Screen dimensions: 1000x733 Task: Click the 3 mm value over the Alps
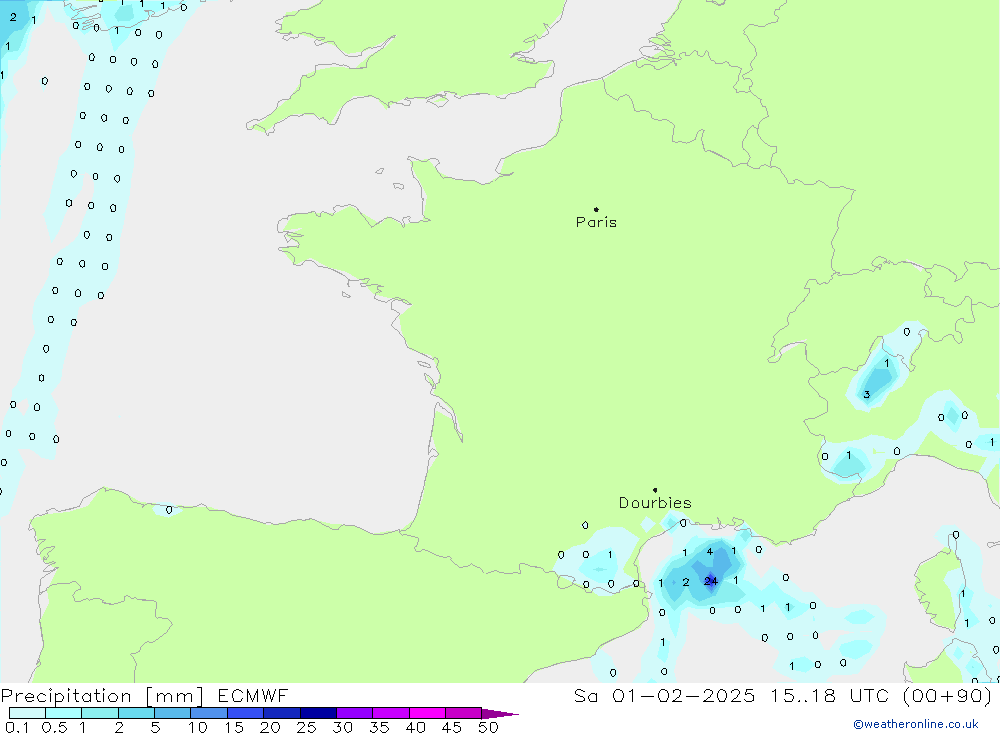[x=866, y=395]
